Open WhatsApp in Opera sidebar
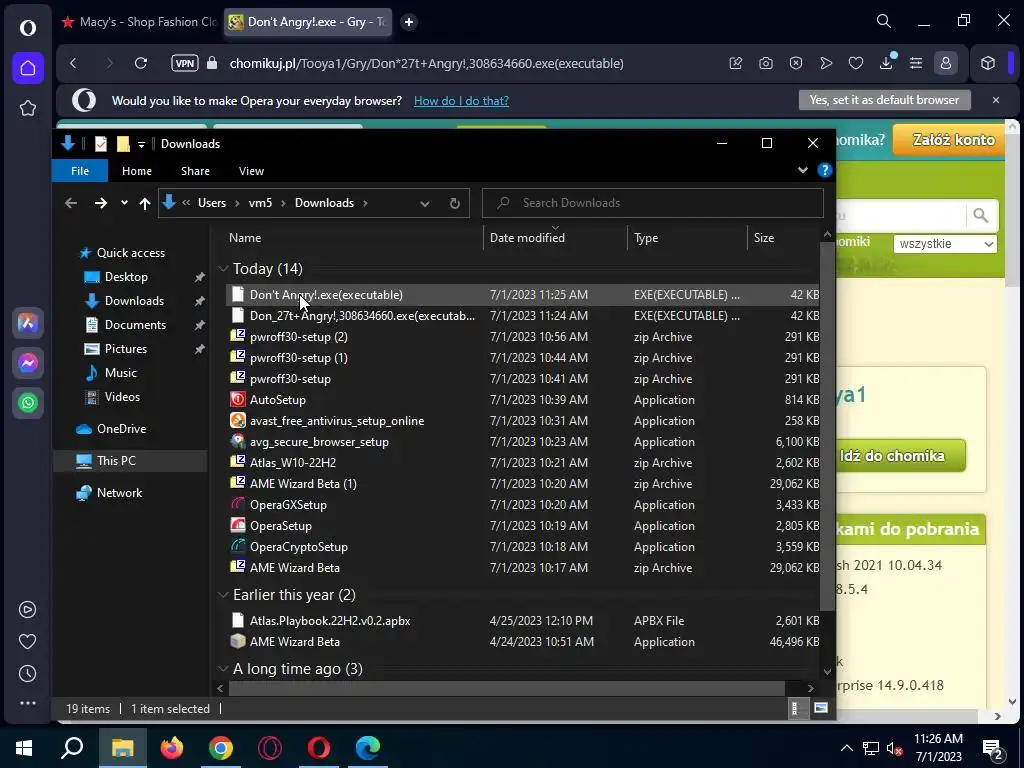 27,402
